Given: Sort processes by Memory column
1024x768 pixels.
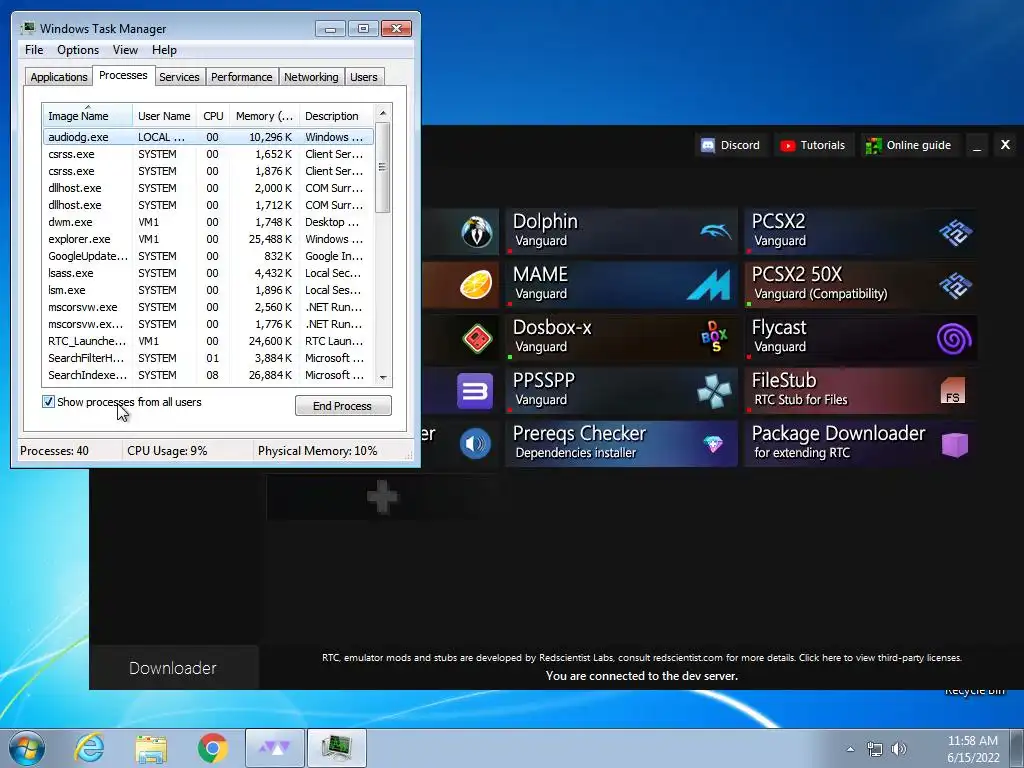Looking at the screenshot, I should tap(264, 116).
